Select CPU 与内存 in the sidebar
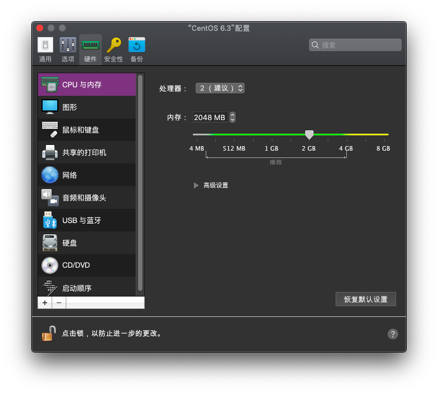 pos(87,85)
